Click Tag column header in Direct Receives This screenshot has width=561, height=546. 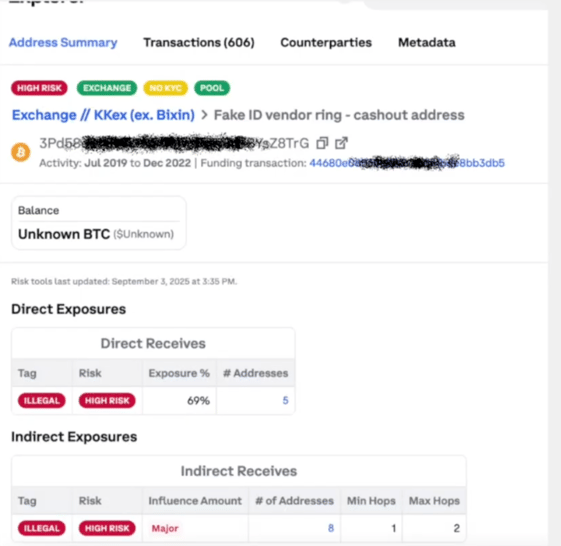27,373
